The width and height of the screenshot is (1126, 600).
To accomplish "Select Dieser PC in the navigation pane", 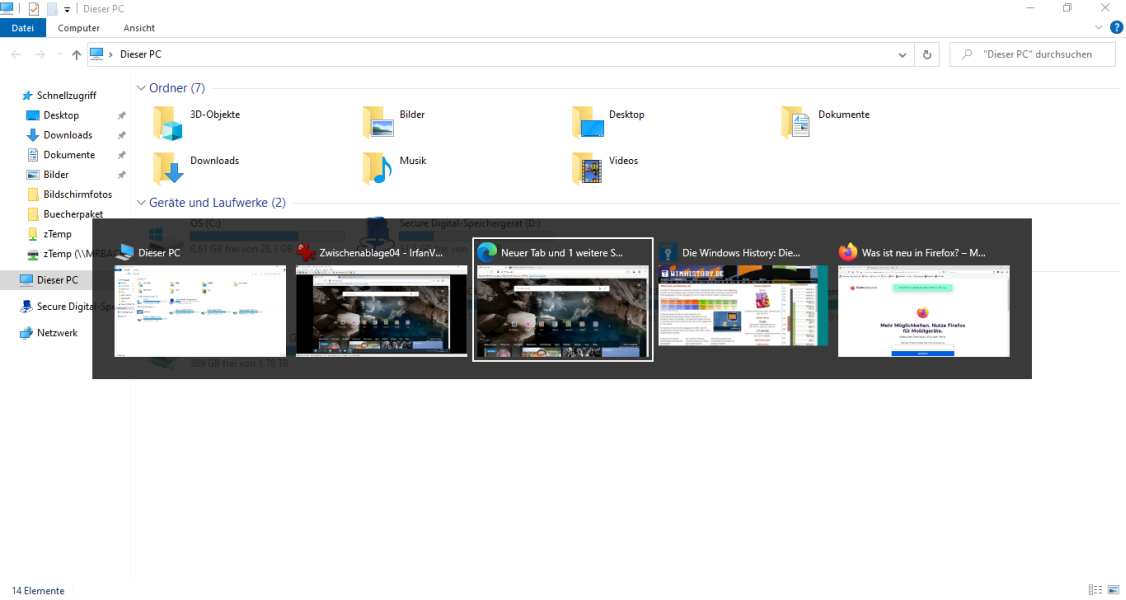I will tap(50, 280).
